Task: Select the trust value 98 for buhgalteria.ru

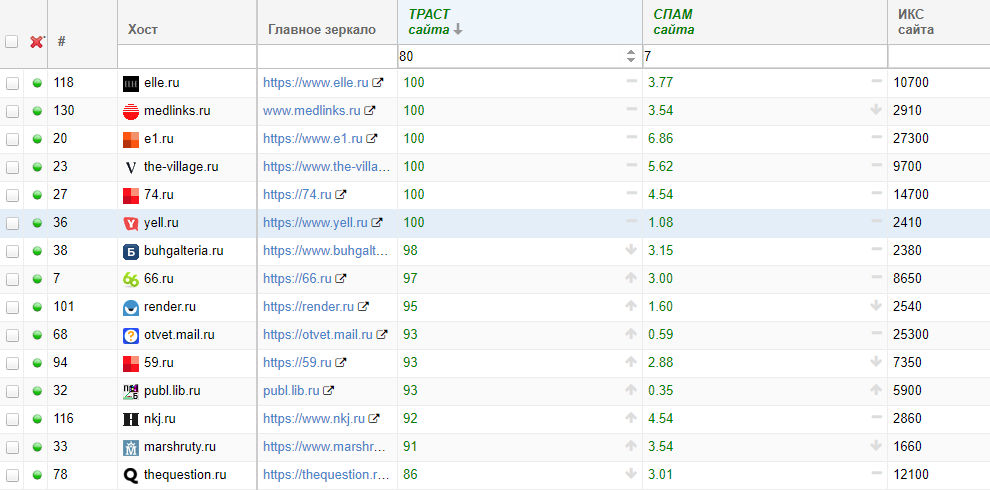Action: click(x=410, y=251)
